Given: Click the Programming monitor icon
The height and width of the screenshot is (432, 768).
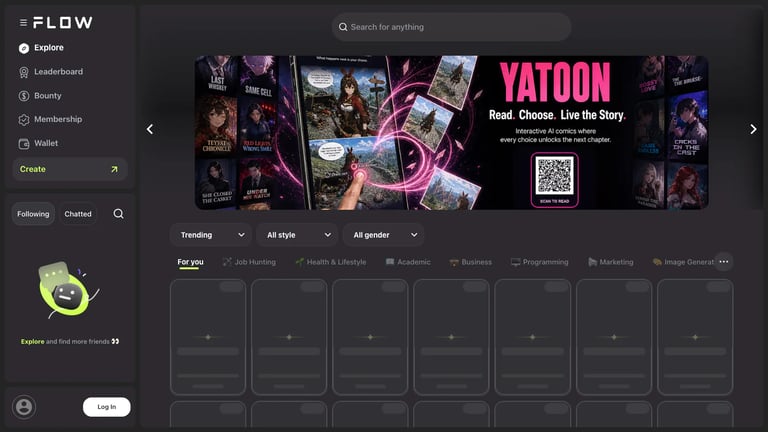Looking at the screenshot, I should click(x=515, y=263).
